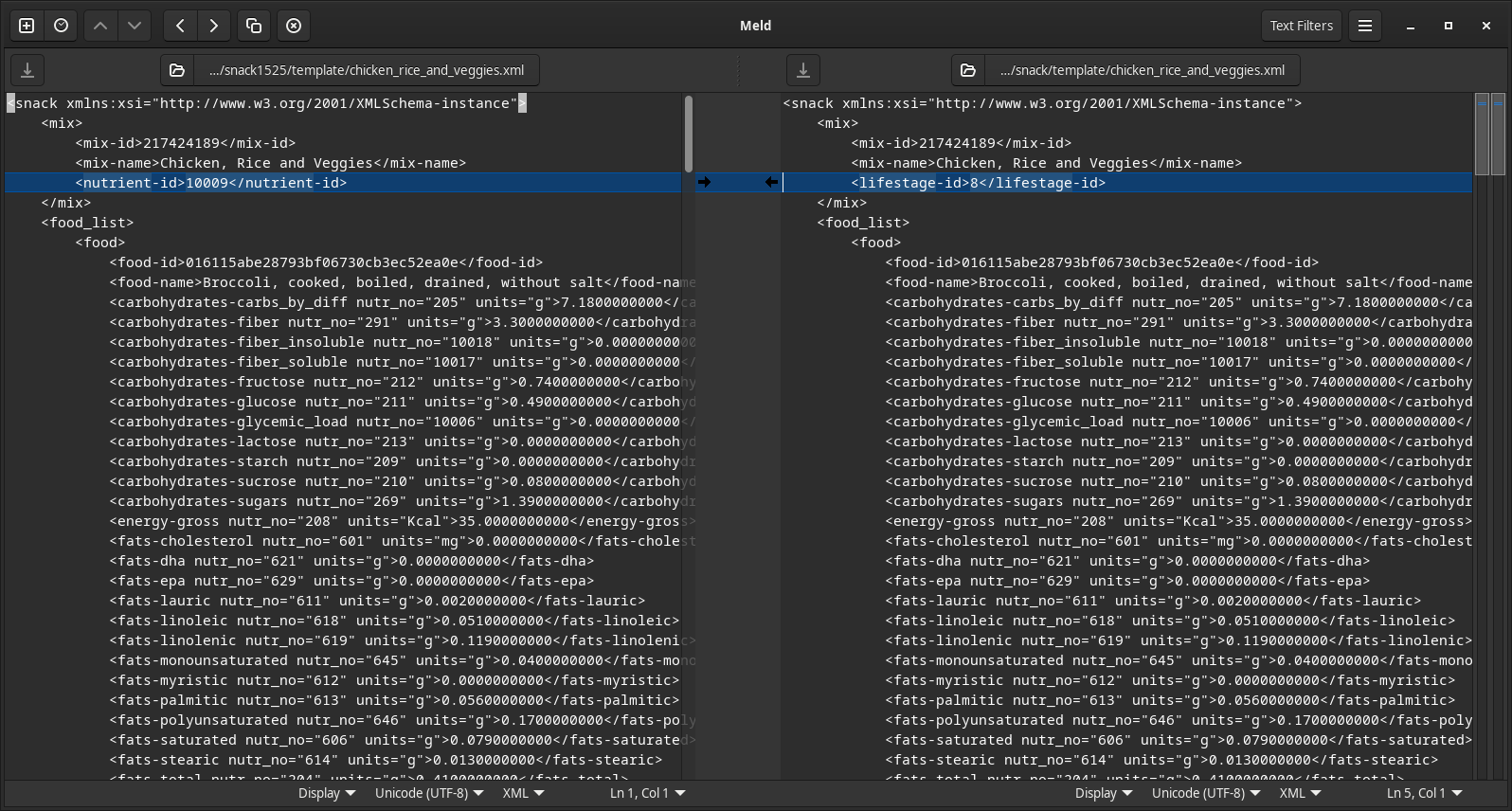Image resolution: width=1512 pixels, height=811 pixels.
Task: Open left pane Unicode (UTF-8) encoding dropdown
Action: point(429,793)
